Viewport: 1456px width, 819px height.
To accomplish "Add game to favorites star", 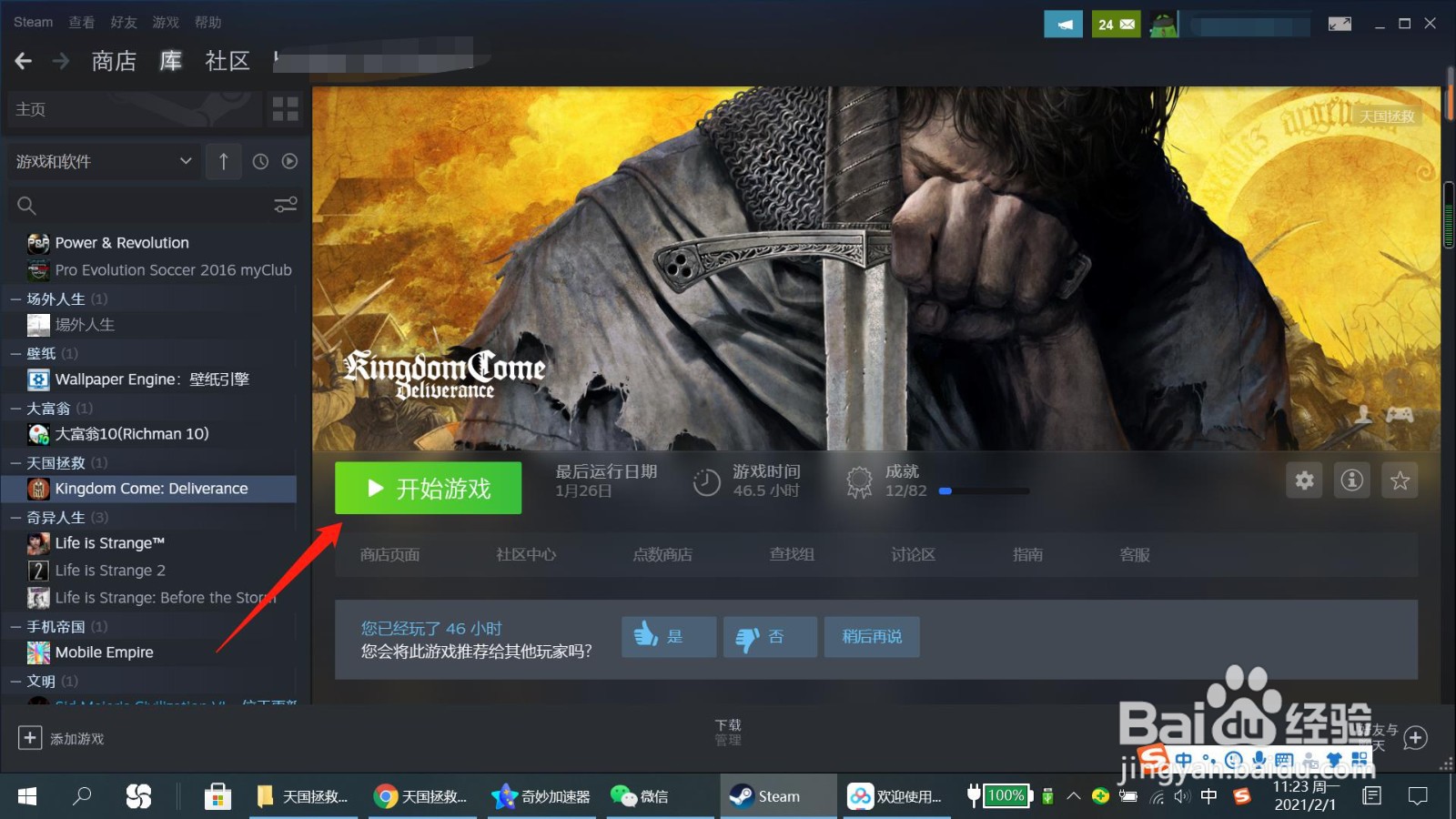I will point(1400,480).
